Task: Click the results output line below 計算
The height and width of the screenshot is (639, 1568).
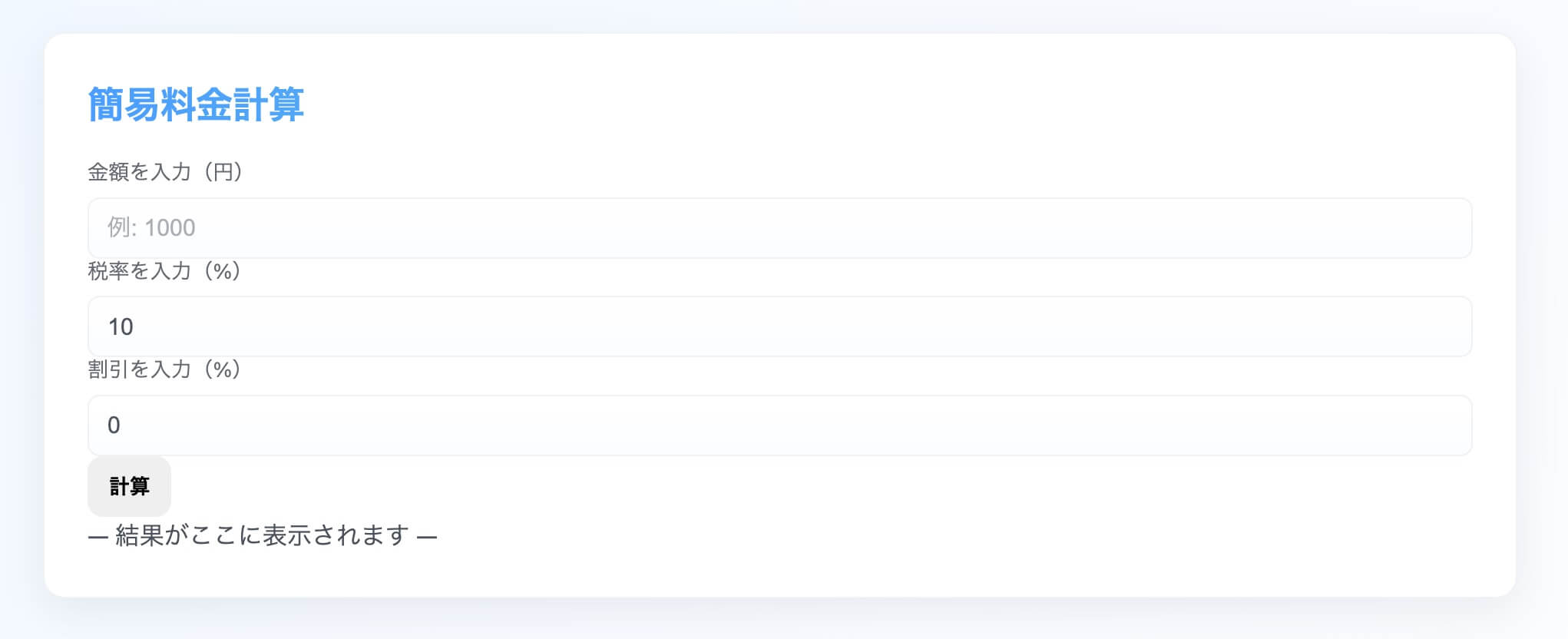Action: [x=263, y=535]
